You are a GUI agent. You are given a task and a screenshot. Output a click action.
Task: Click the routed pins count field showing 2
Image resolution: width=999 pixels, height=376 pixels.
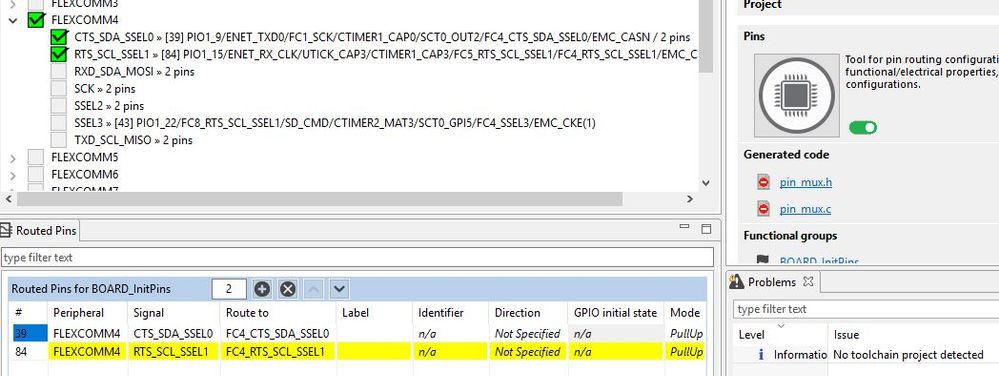coord(229,289)
